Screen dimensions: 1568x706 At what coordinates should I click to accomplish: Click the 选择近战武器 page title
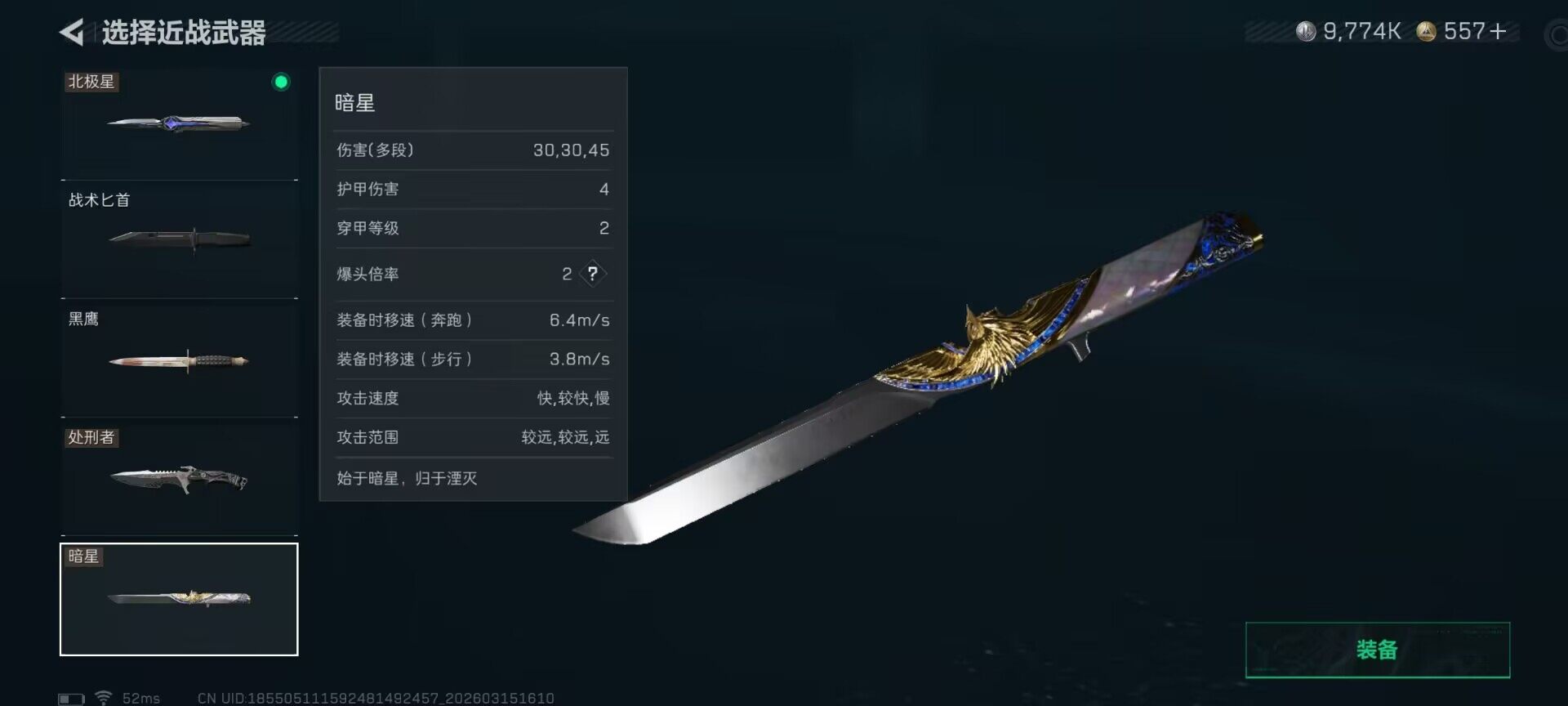[184, 33]
